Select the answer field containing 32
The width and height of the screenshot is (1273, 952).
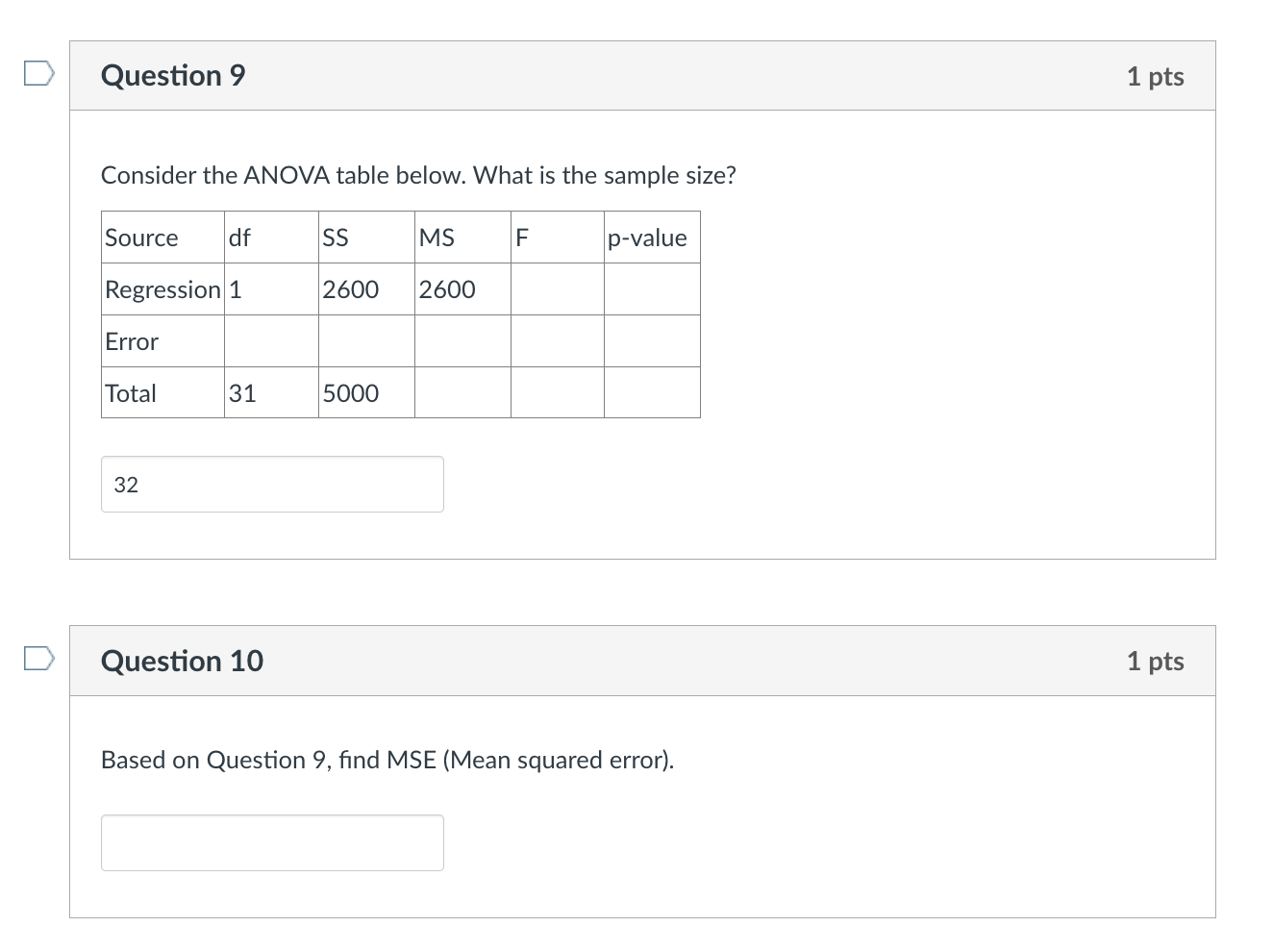[x=272, y=484]
